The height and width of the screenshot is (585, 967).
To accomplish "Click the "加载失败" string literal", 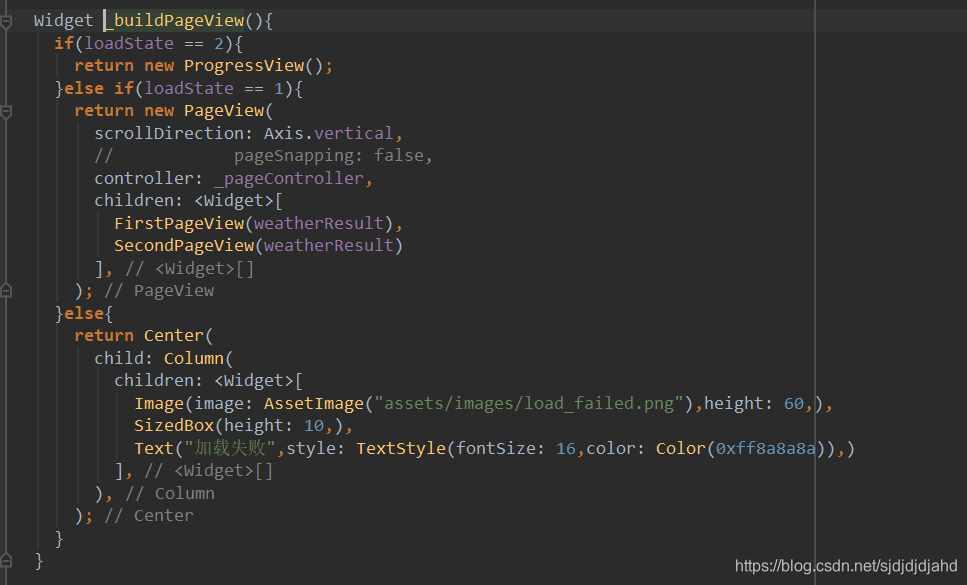I will pyautogui.click(x=229, y=448).
